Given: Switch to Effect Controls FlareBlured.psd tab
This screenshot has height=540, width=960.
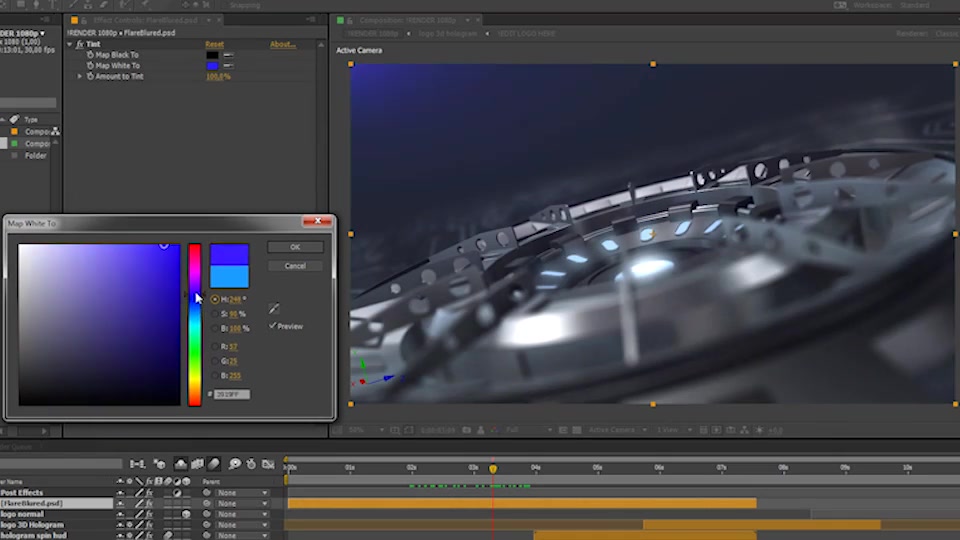Looking at the screenshot, I should pyautogui.click(x=145, y=20).
